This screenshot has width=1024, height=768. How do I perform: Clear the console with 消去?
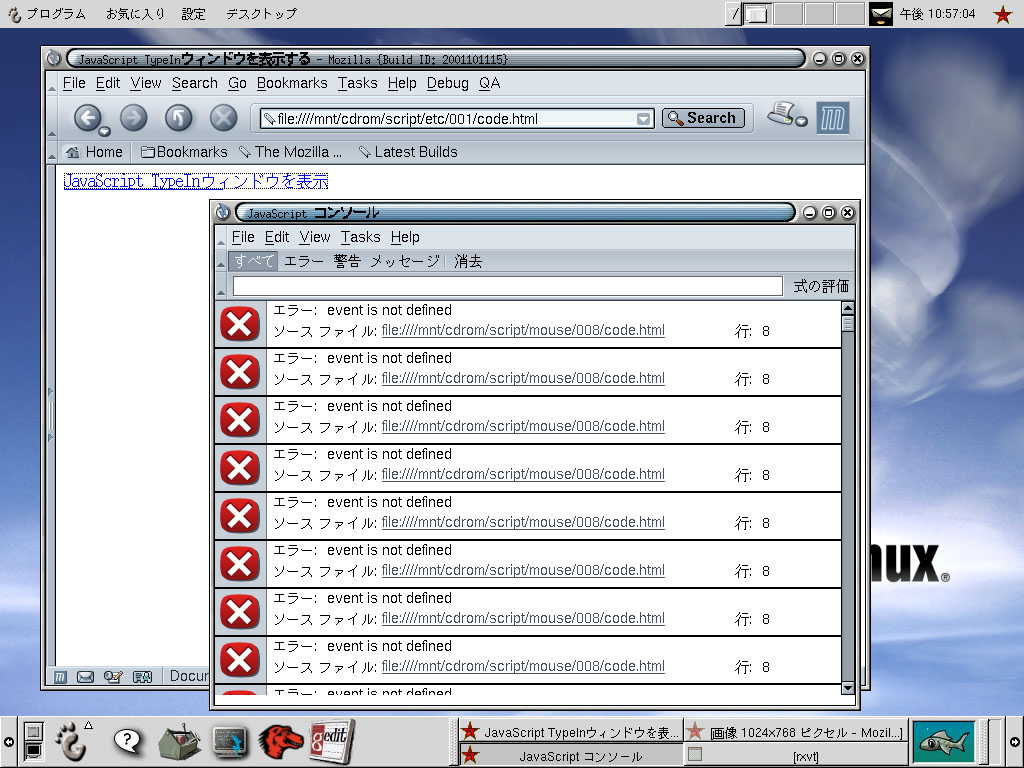[468, 261]
